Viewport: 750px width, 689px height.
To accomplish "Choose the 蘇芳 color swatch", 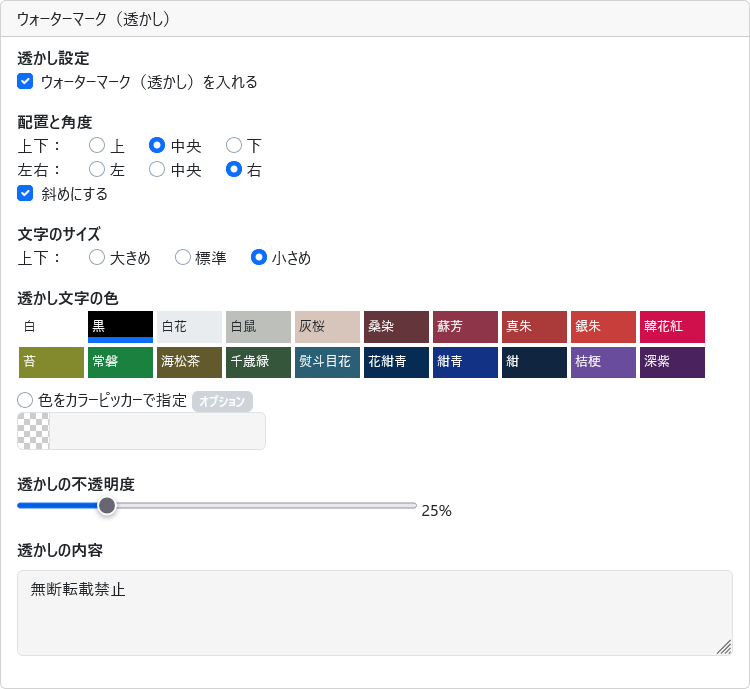I will pyautogui.click(x=465, y=327).
